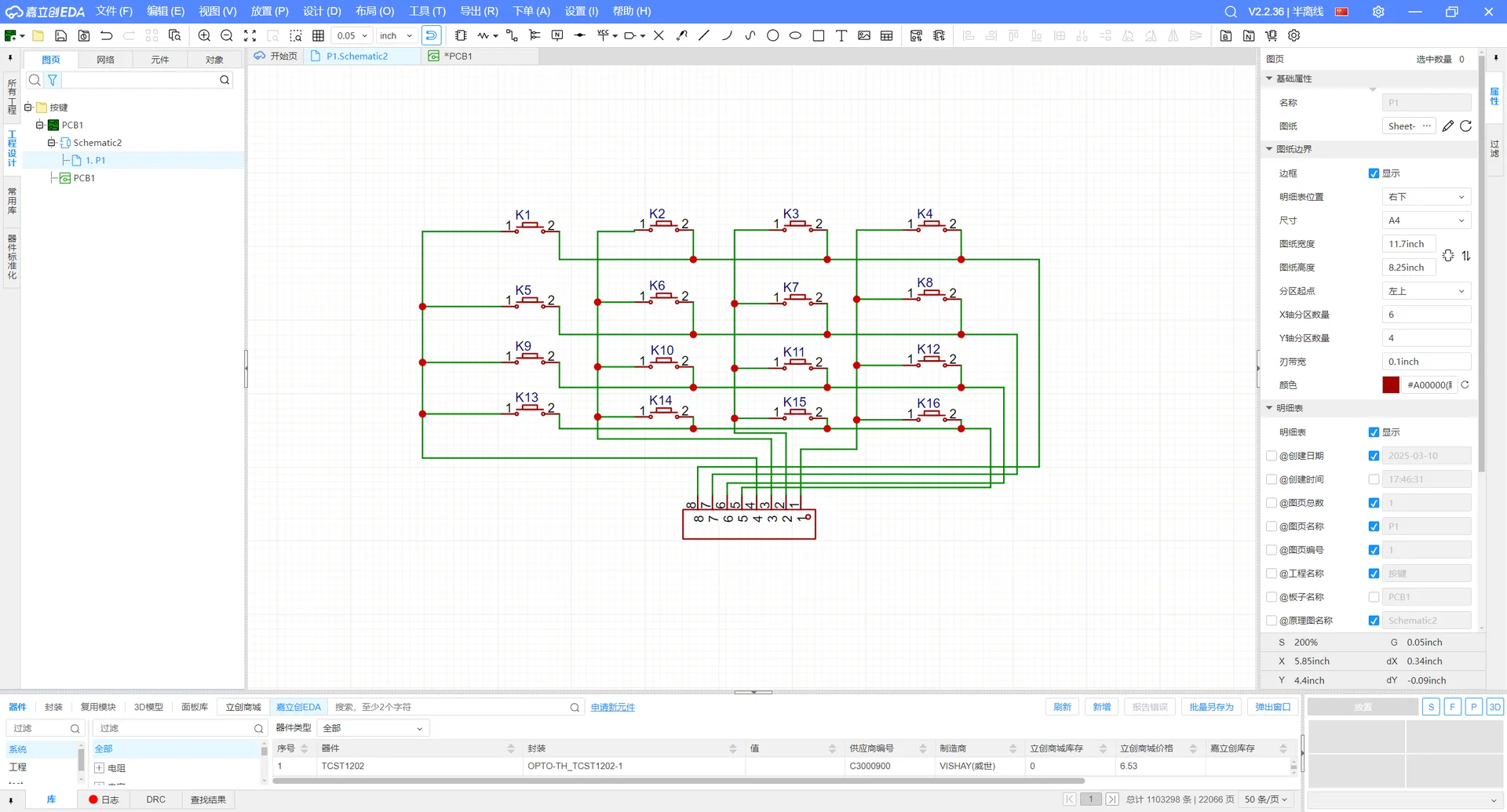This screenshot has width=1507, height=812.
Task: Open the inch unit dropdown in toolbar
Action: click(396, 35)
